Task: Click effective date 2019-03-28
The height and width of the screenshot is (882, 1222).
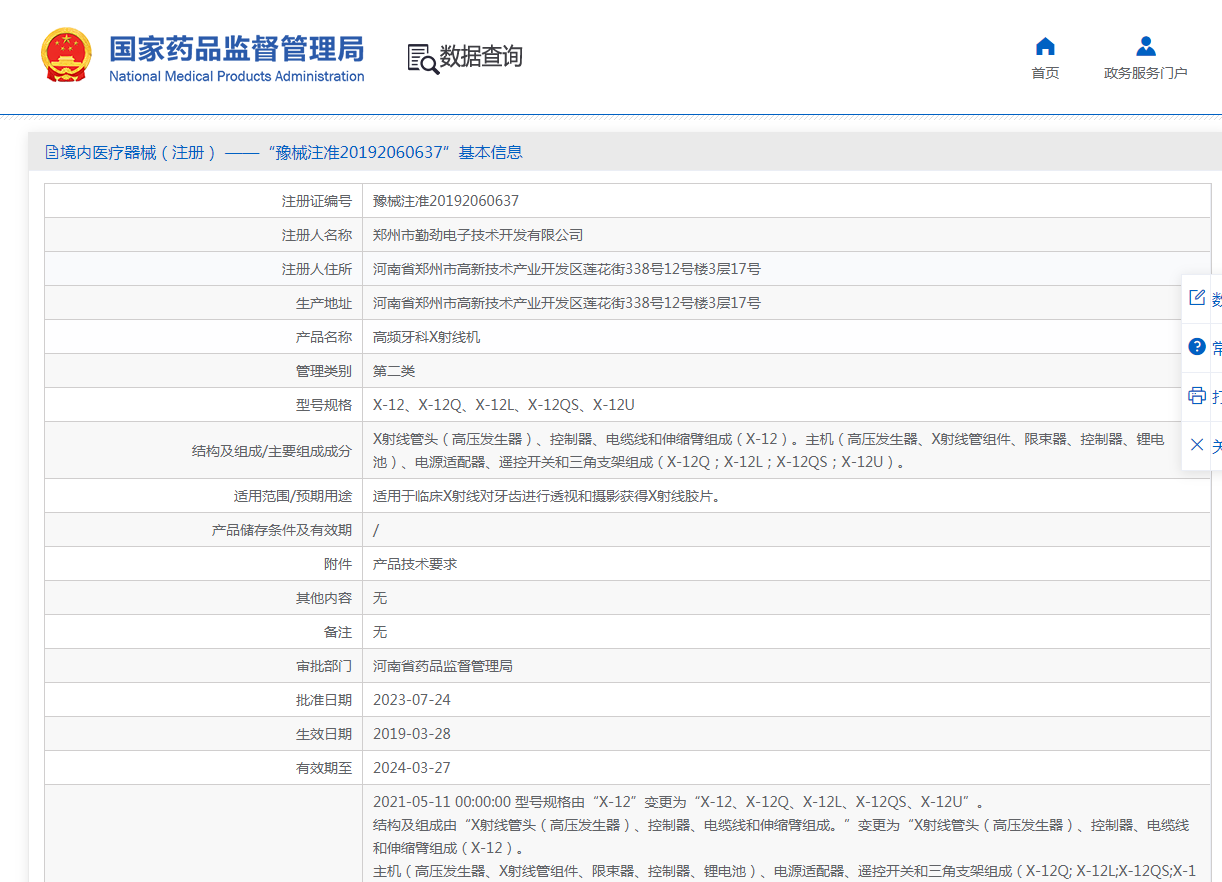Action: 412,734
